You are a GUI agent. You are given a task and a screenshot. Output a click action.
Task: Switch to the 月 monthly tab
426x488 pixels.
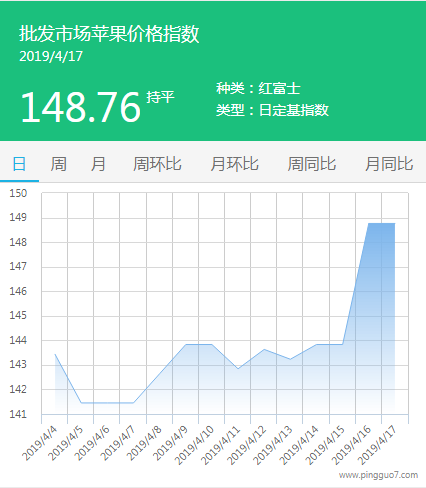pos(98,164)
